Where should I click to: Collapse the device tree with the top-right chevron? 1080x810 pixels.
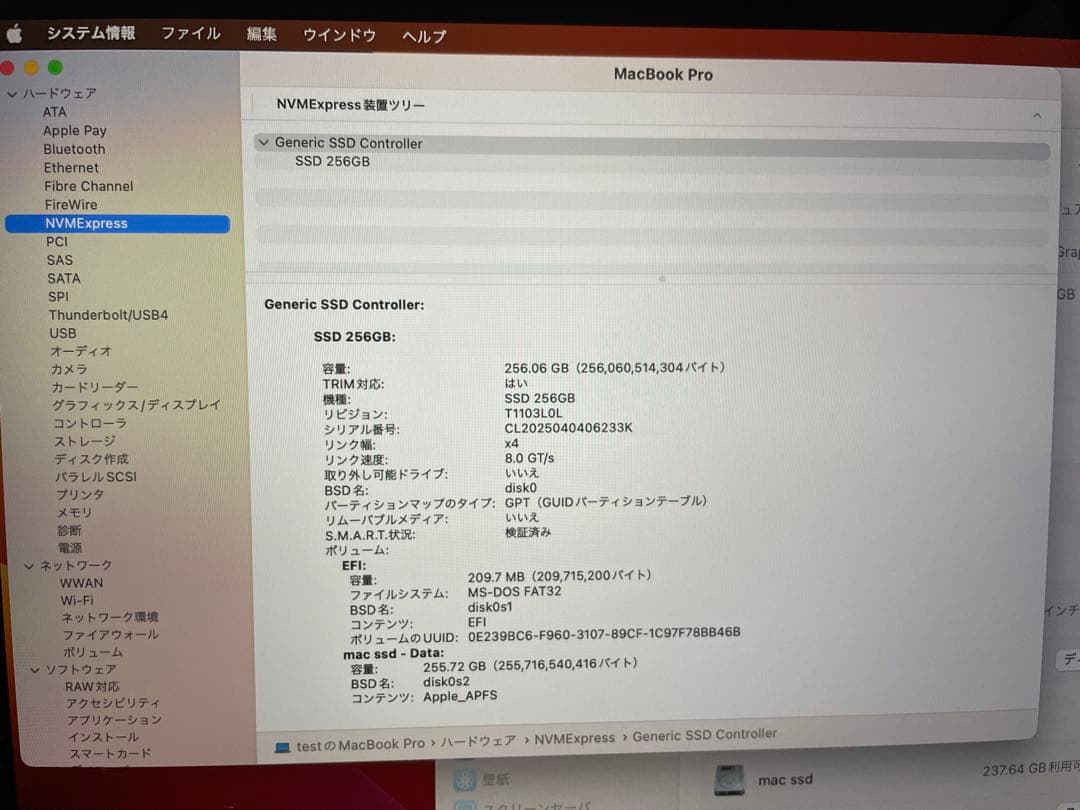click(x=1037, y=114)
